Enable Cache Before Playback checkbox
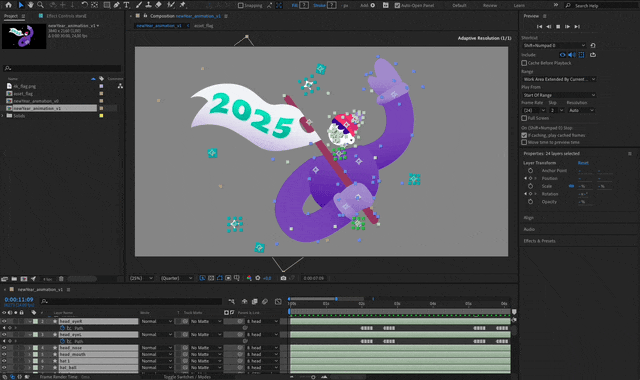 [x=524, y=63]
